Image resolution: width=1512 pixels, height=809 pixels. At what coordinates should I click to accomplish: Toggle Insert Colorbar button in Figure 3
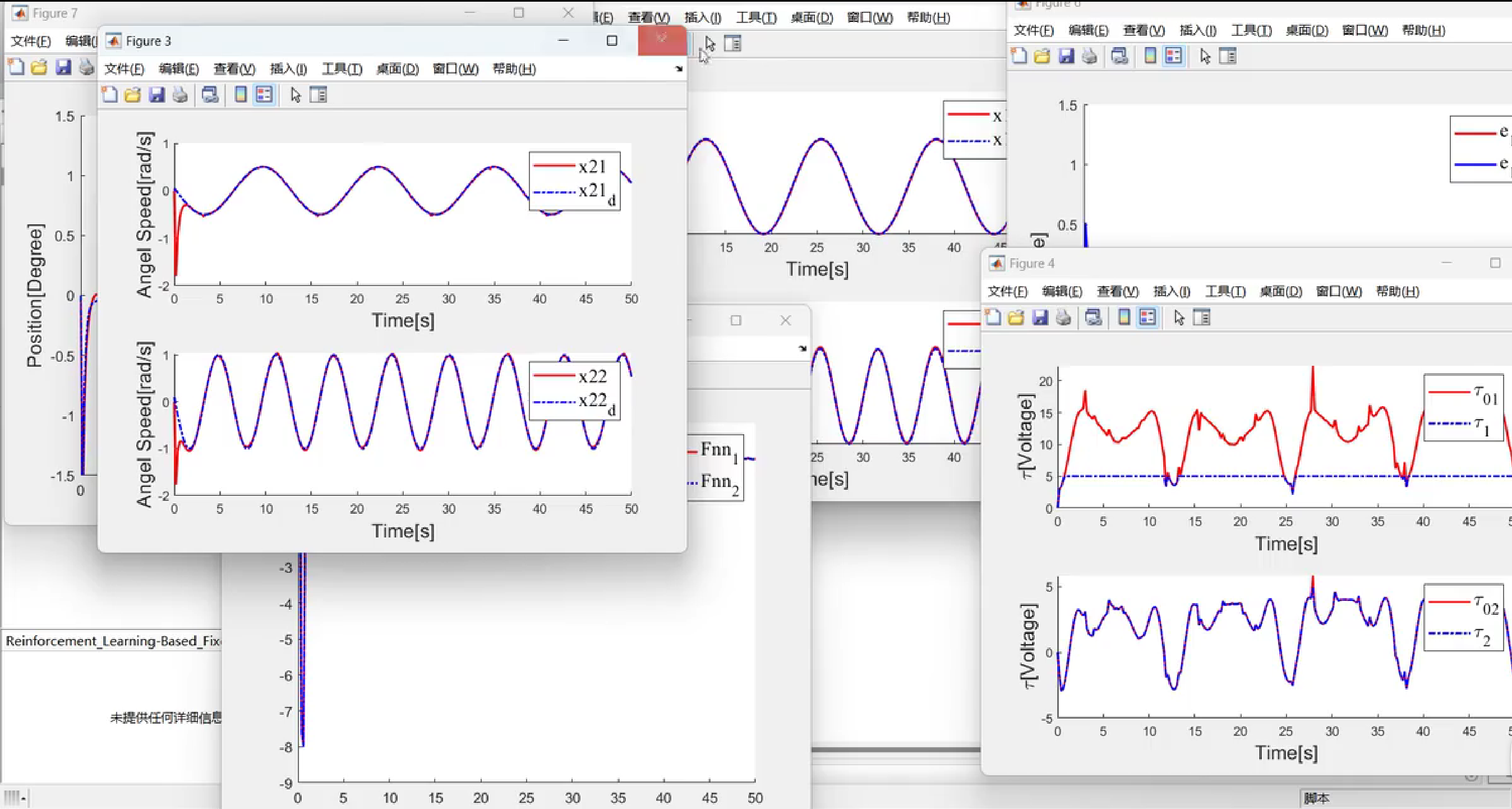click(241, 95)
